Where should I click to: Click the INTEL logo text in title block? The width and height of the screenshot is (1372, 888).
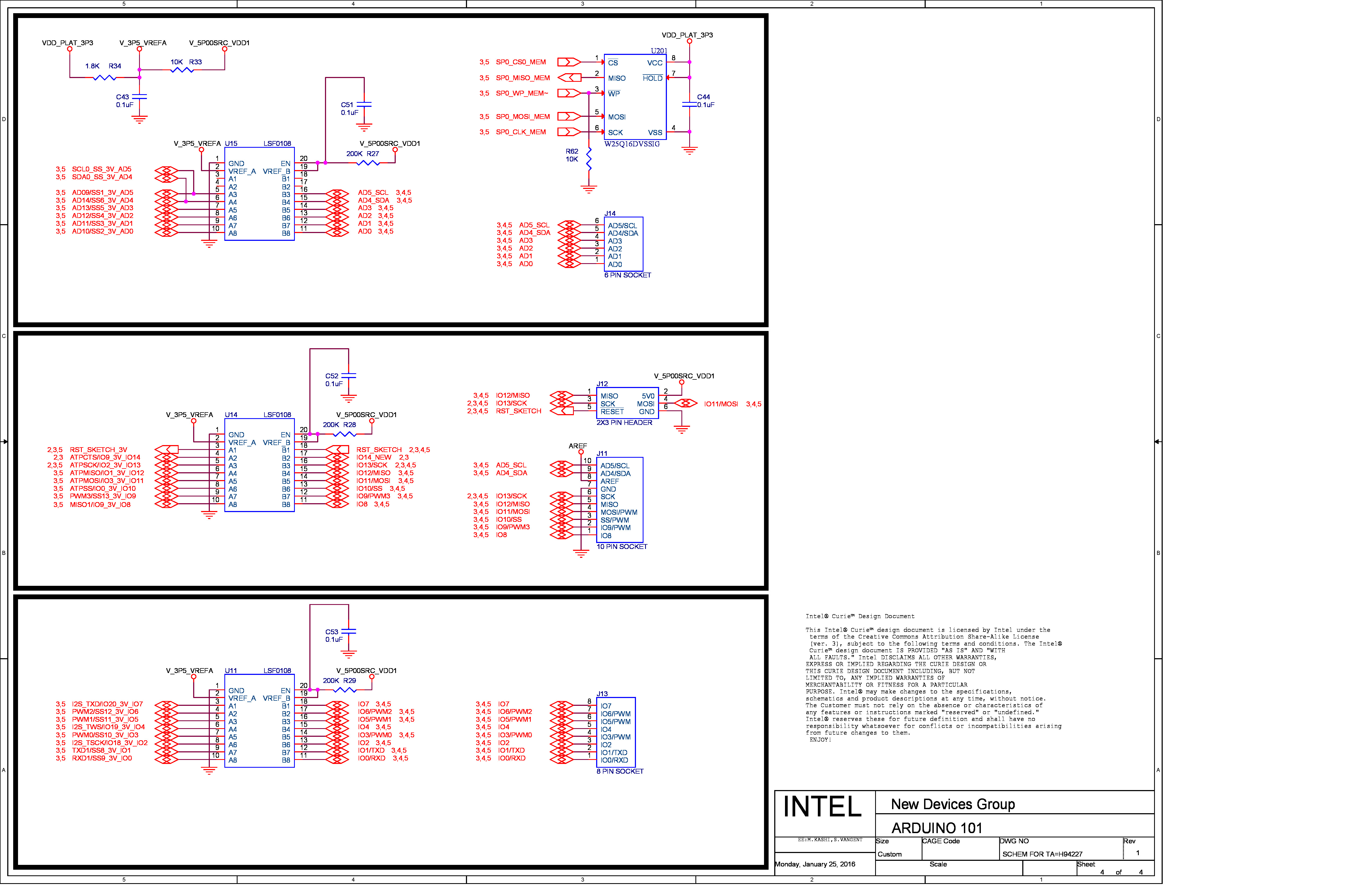coord(823,807)
